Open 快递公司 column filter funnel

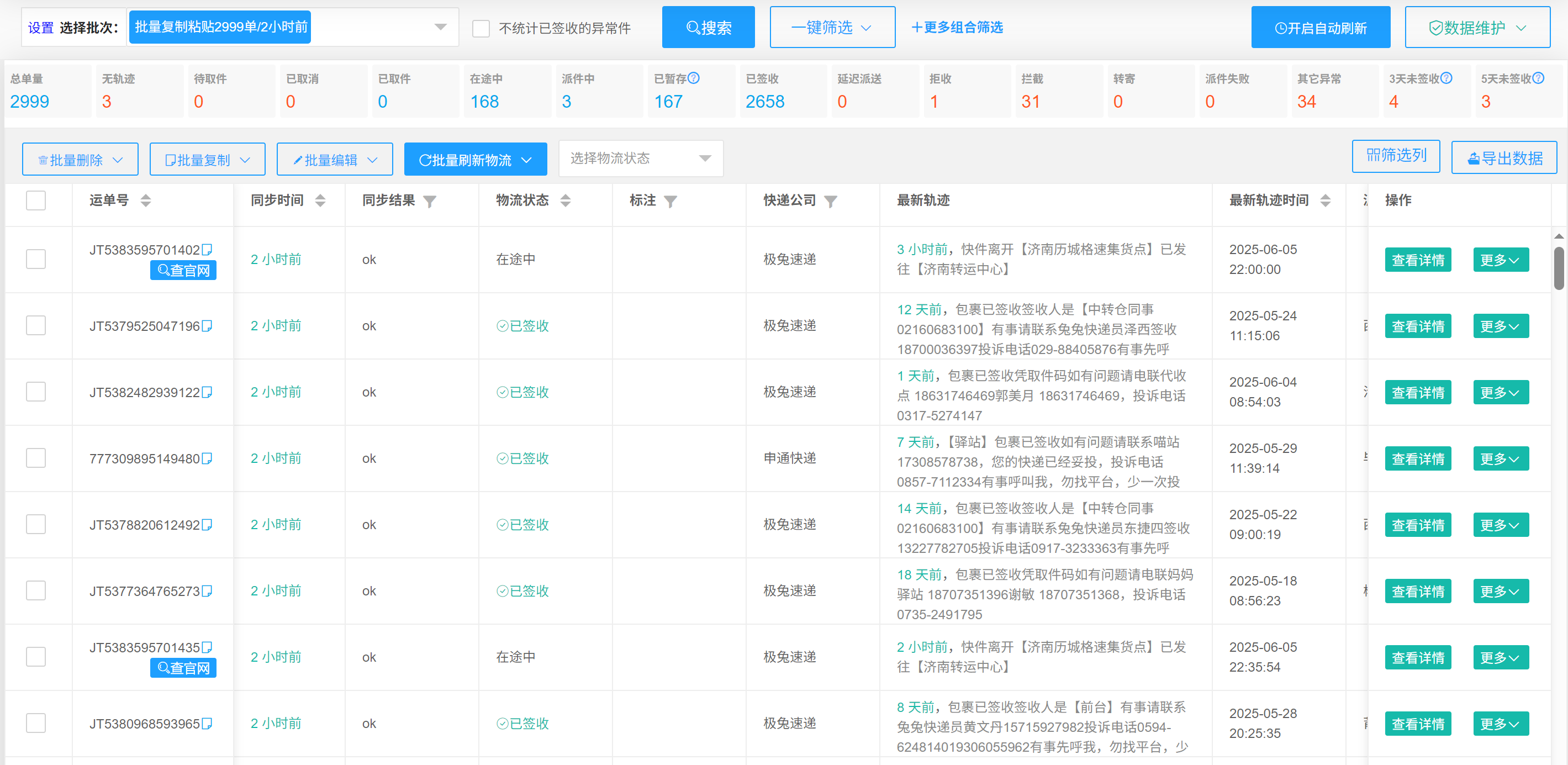(831, 201)
